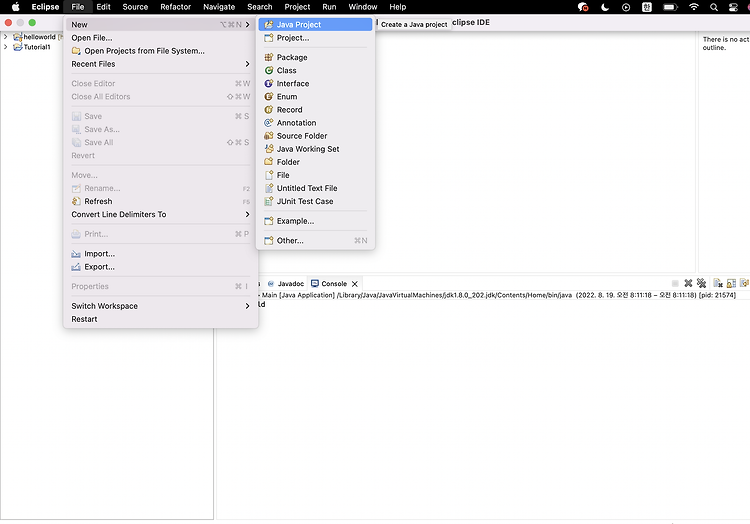This screenshot has height=524, width=750.
Task: Open the Project menu
Action: 297,7
